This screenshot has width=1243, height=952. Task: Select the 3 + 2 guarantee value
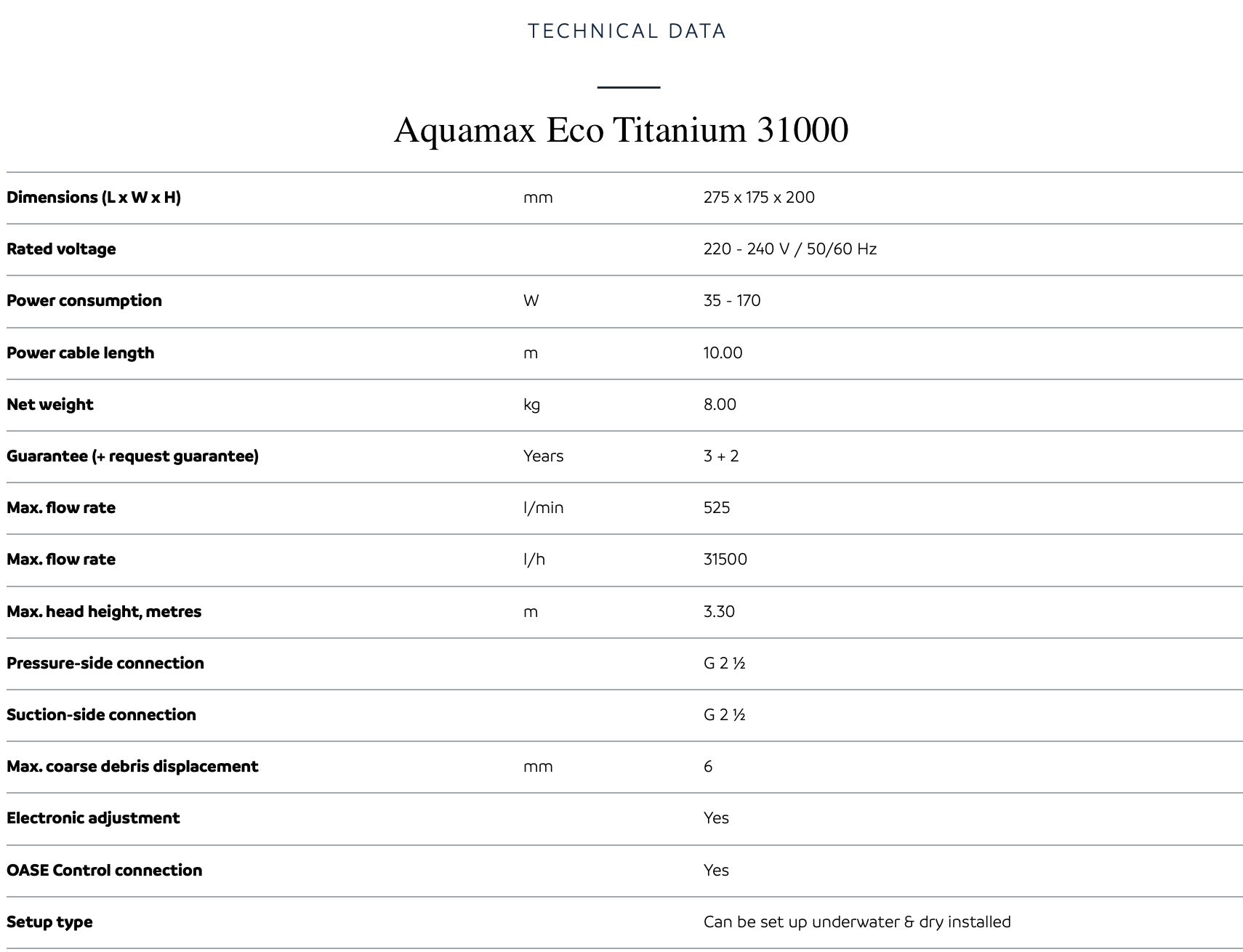click(x=721, y=456)
